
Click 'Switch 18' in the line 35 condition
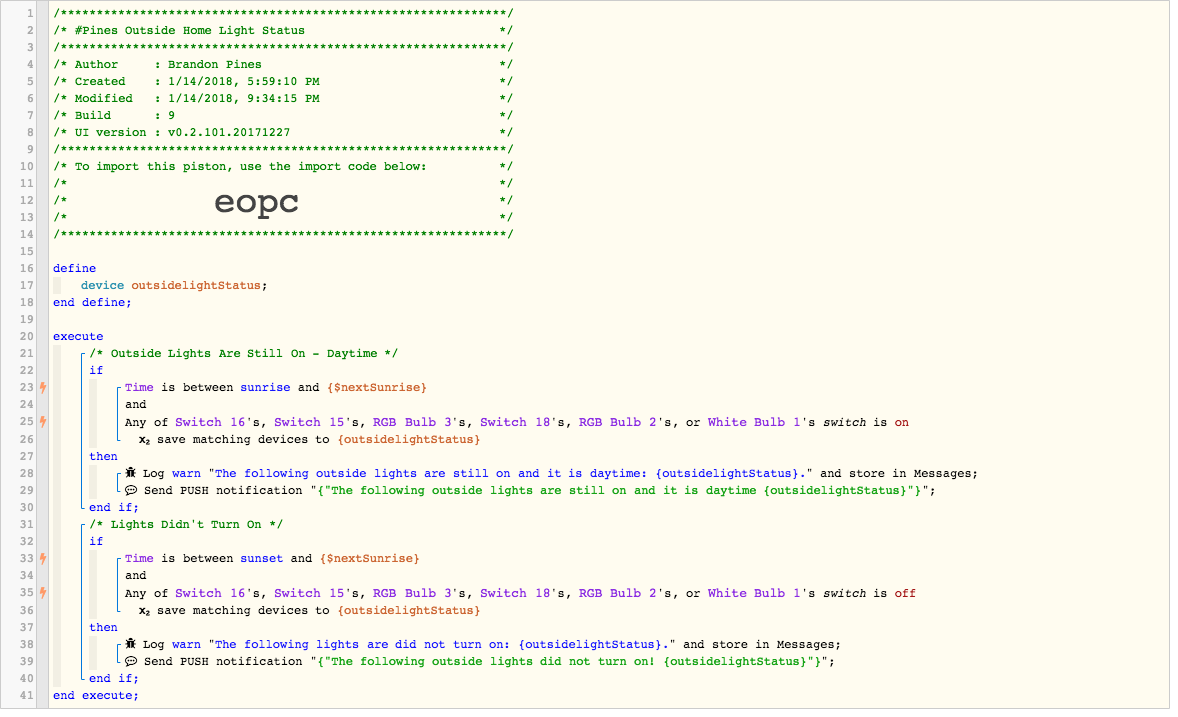(x=515, y=594)
